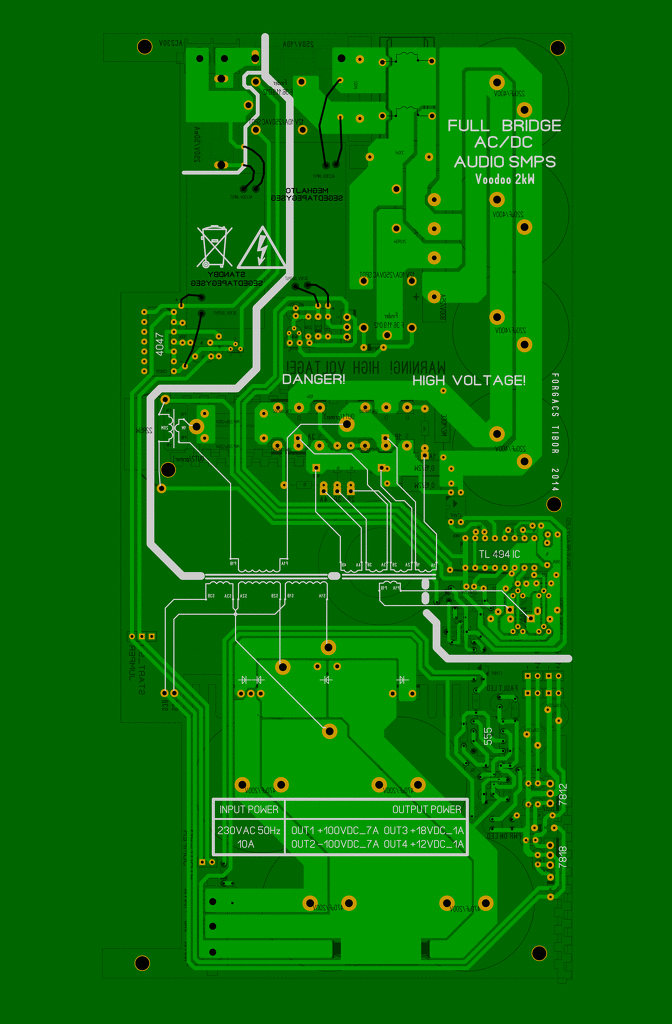Select the FULL BRIDGE title text
Viewport: 672px width, 1024px height.
click(504, 126)
